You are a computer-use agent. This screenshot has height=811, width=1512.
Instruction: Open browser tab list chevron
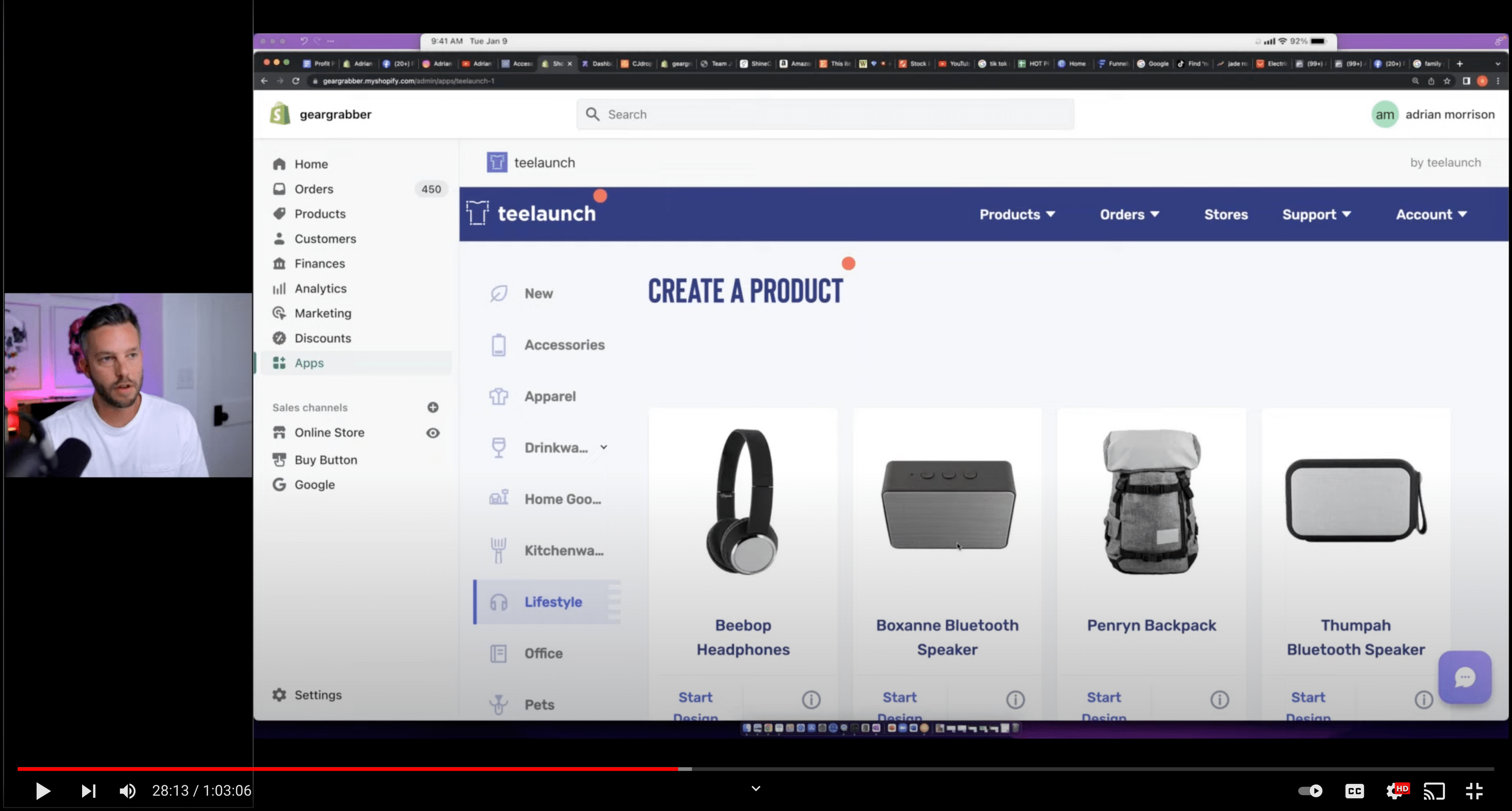pos(1497,63)
